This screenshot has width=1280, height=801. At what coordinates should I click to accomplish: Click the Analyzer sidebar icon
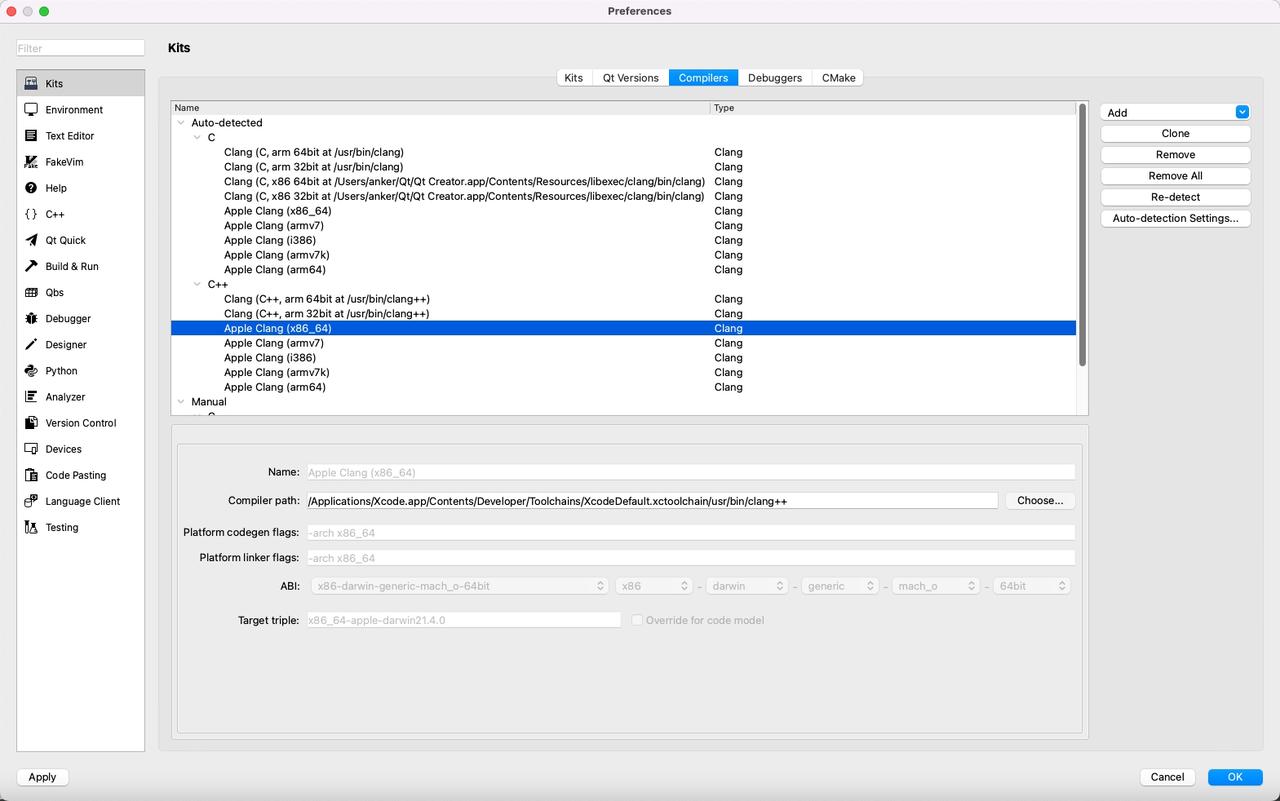click(x=31, y=397)
